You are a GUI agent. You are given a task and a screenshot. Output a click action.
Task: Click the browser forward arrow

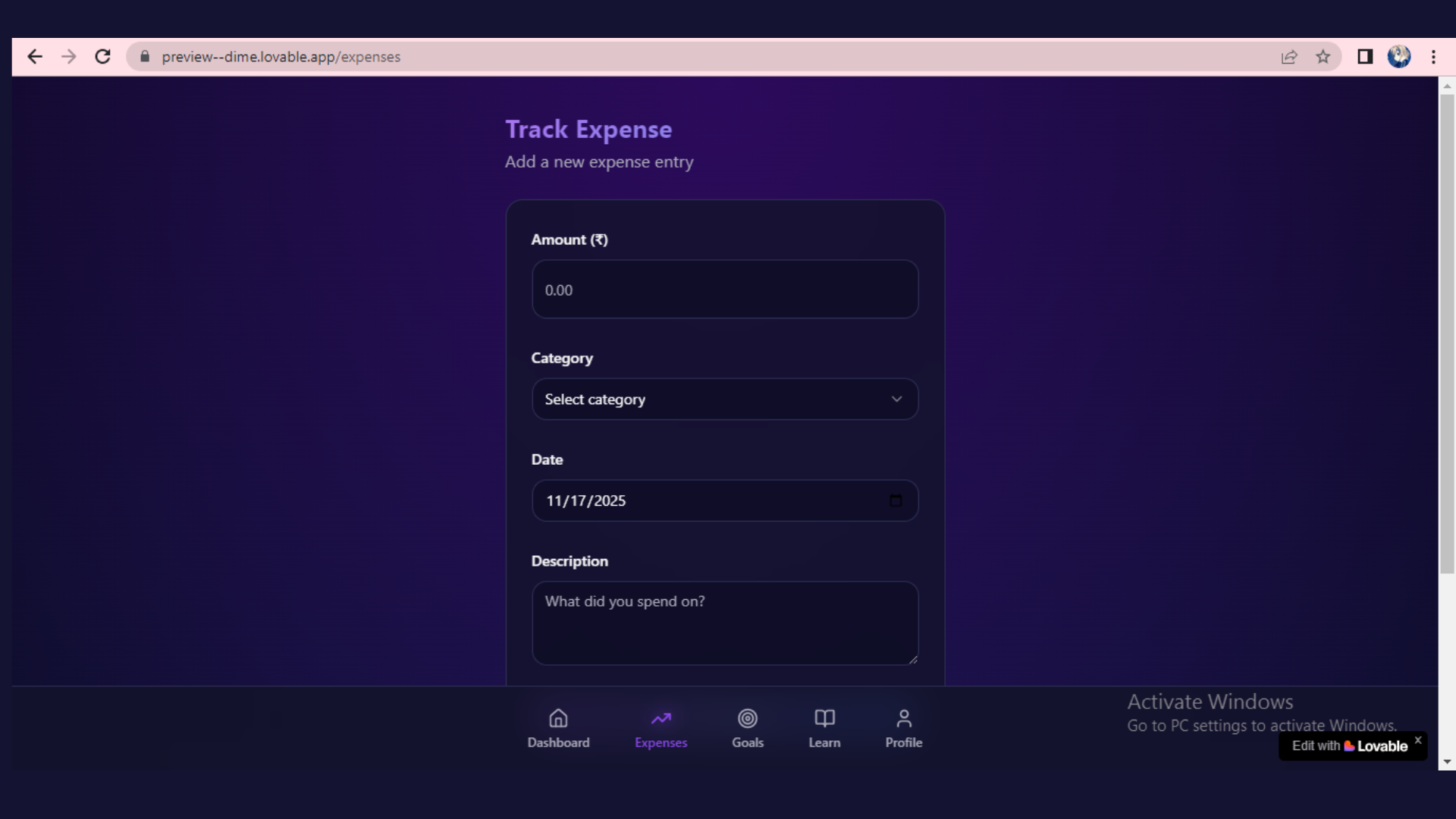click(68, 57)
